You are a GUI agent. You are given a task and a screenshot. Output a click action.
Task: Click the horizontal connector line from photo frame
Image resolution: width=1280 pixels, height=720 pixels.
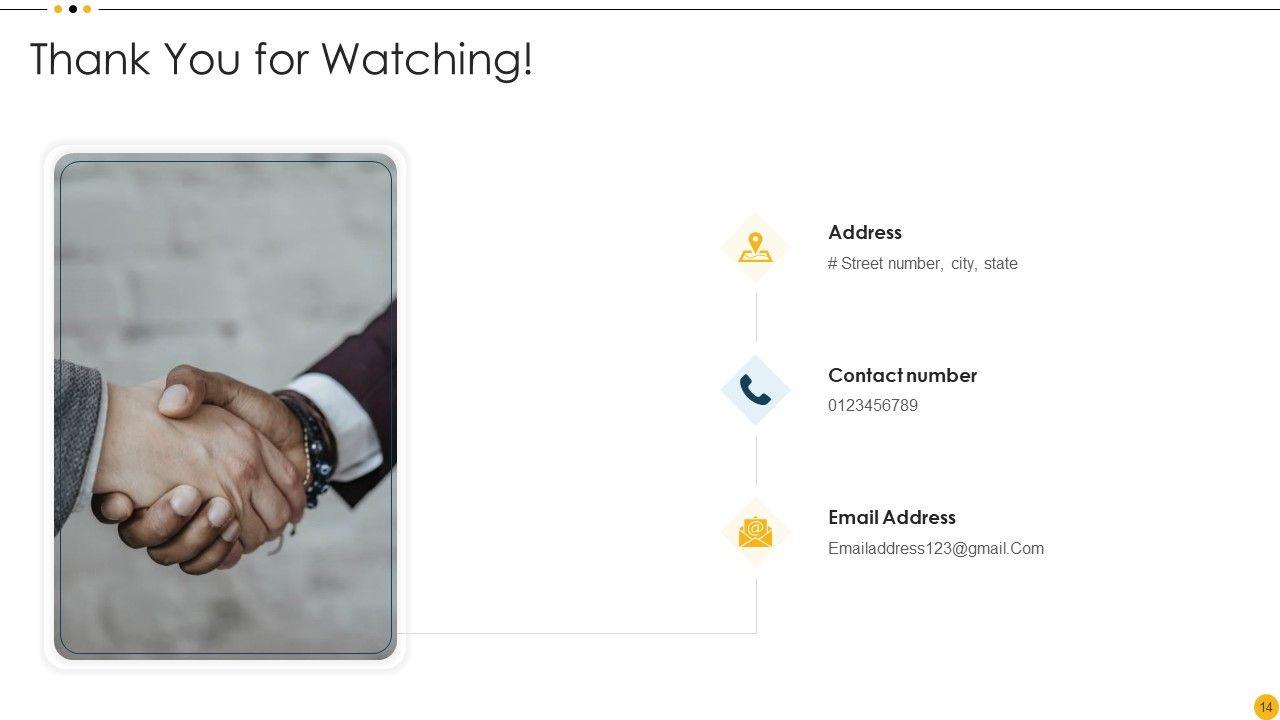click(577, 633)
